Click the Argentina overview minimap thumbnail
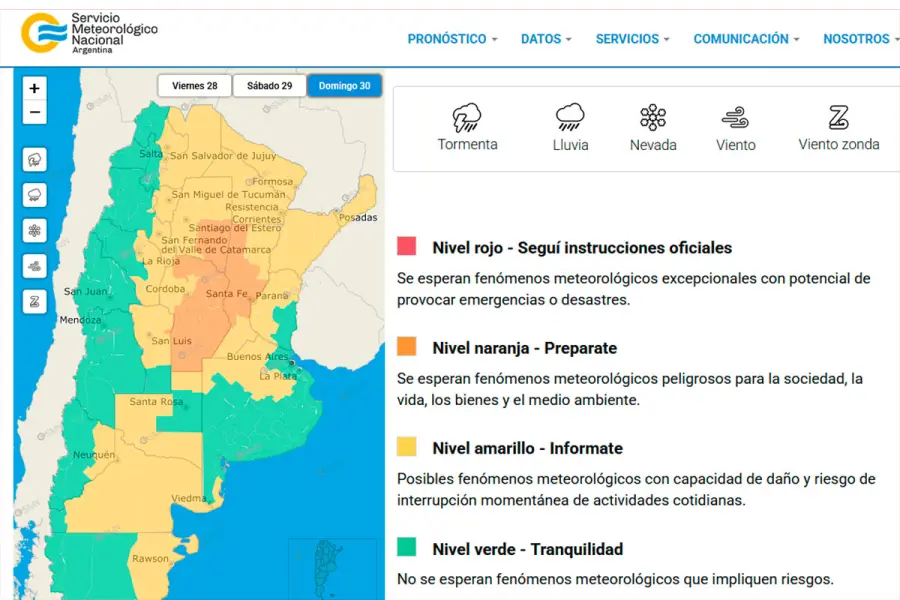900x600 pixels. coord(328,568)
